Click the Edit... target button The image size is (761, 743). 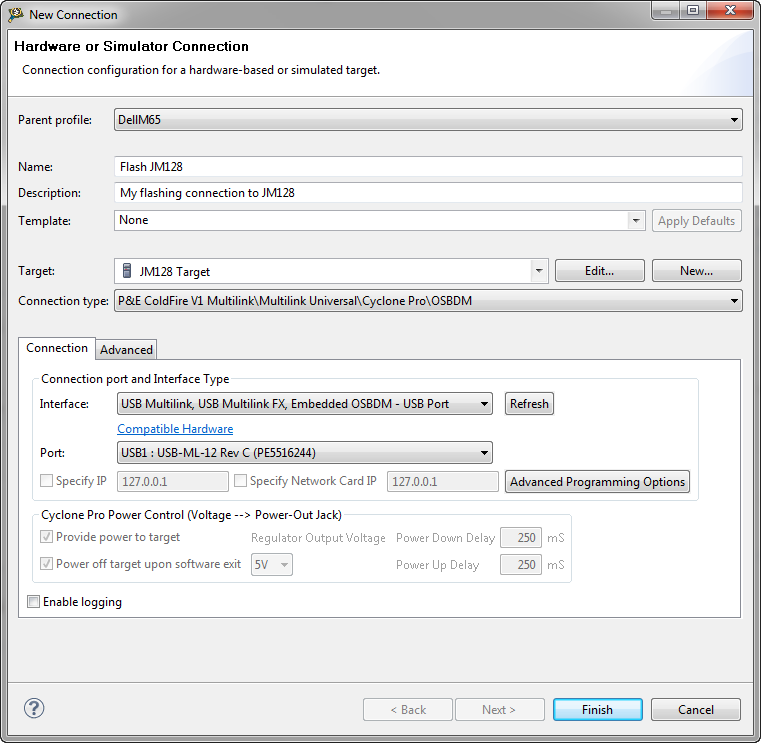(x=599, y=271)
